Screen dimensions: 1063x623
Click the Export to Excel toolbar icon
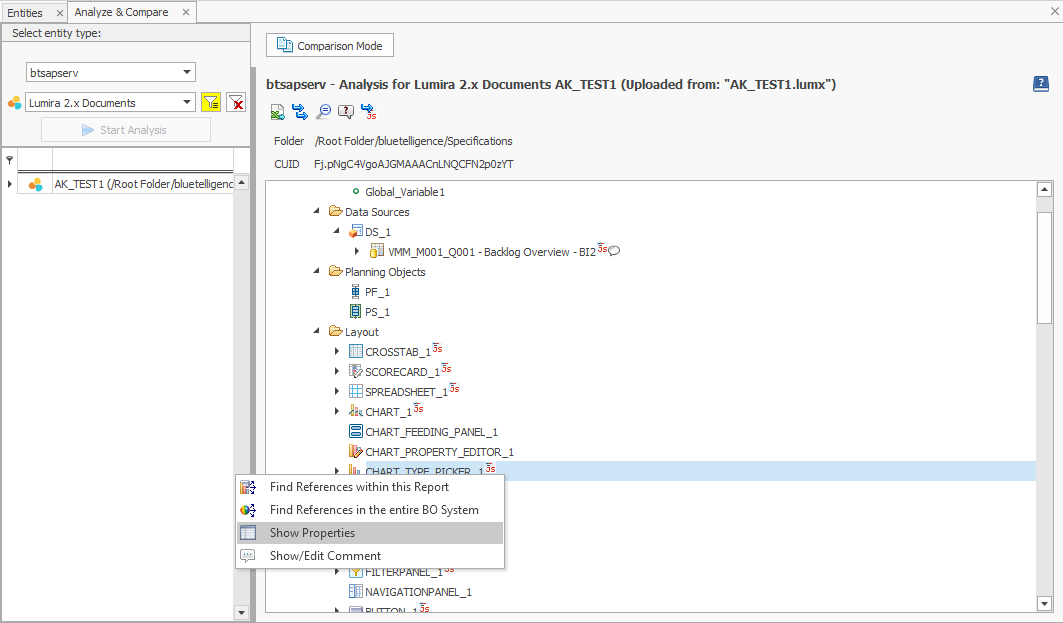277,111
